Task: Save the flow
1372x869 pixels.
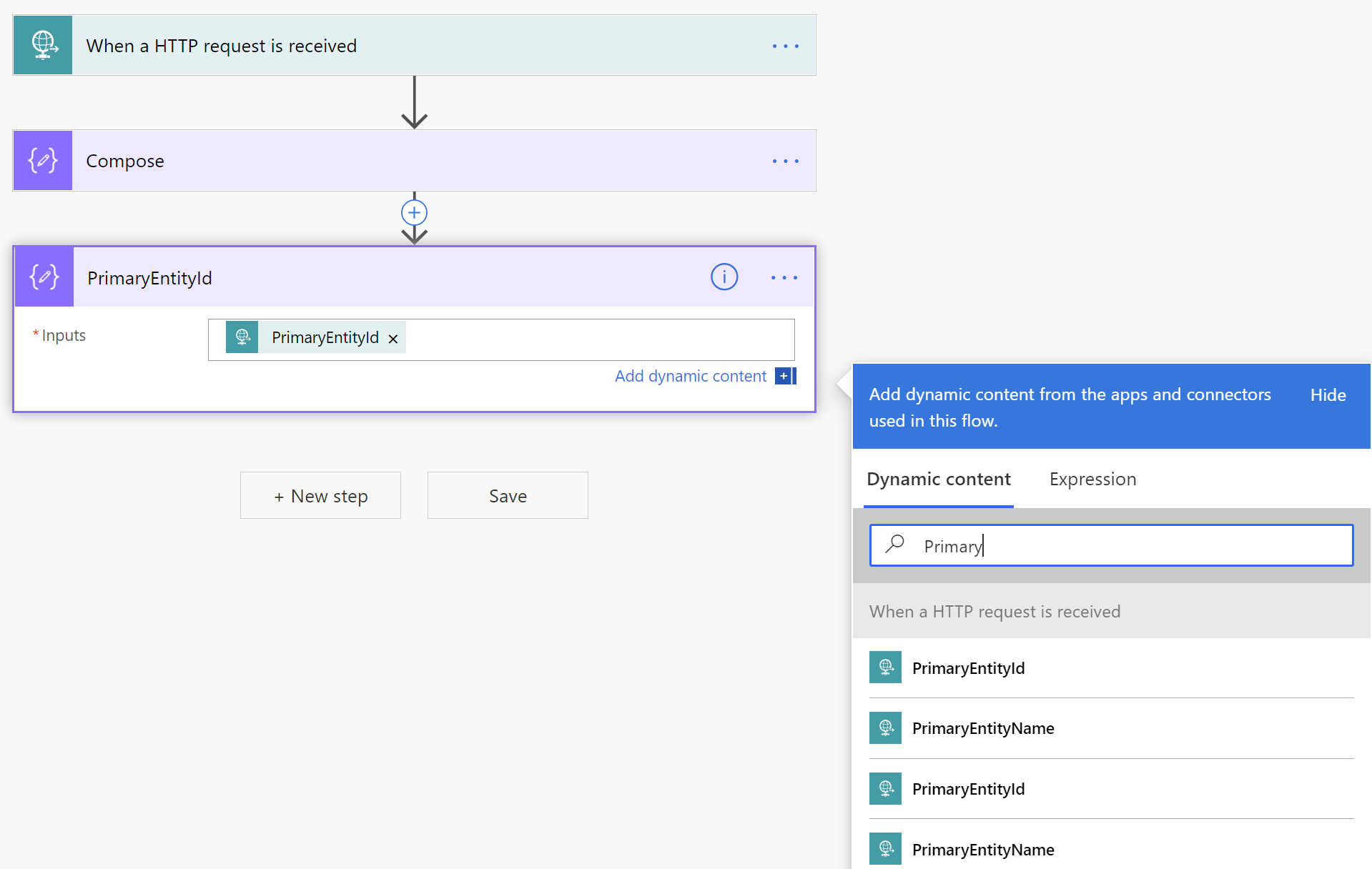Action: click(x=507, y=495)
